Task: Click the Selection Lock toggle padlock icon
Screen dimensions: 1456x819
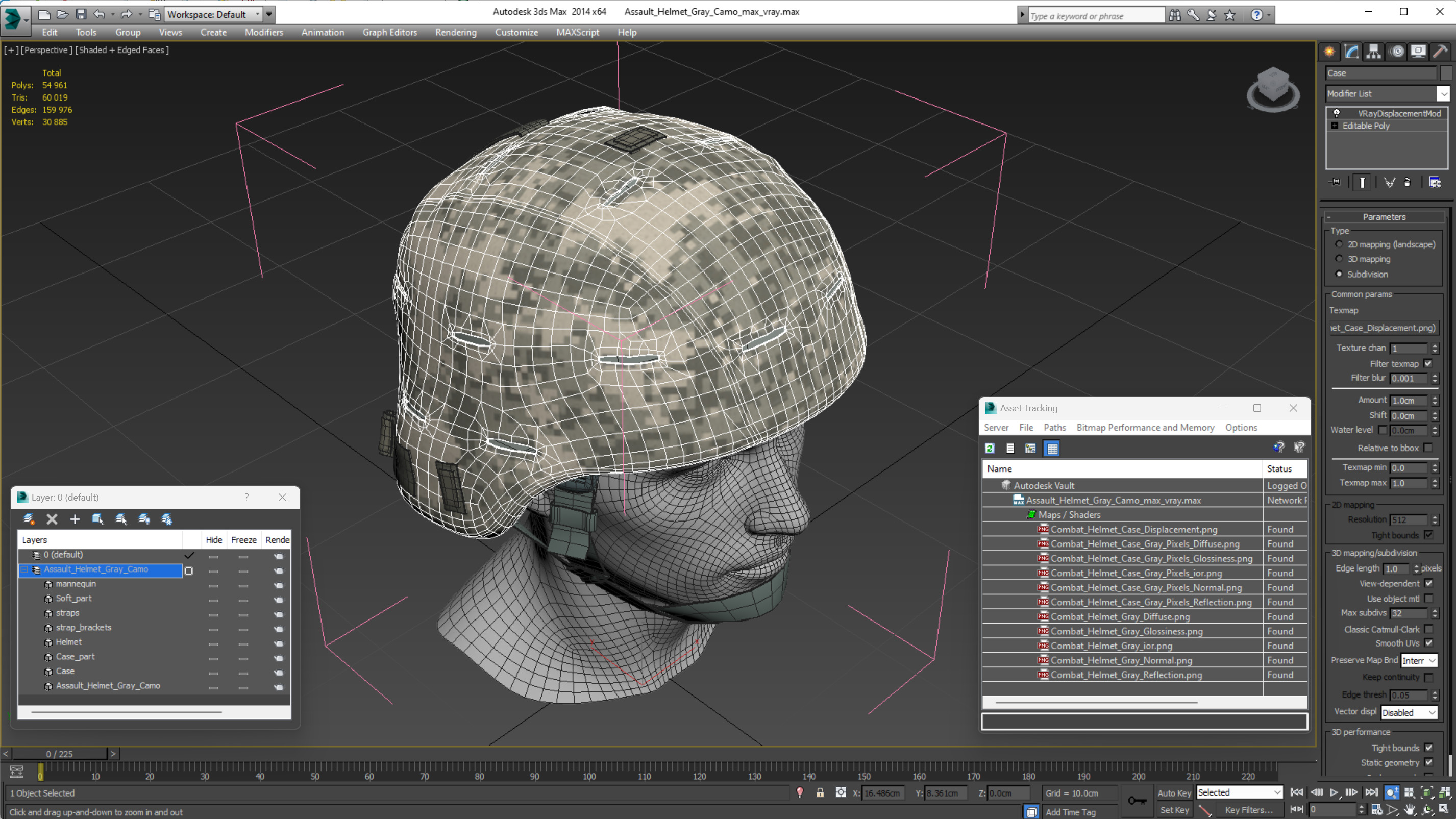Action: coord(820,793)
